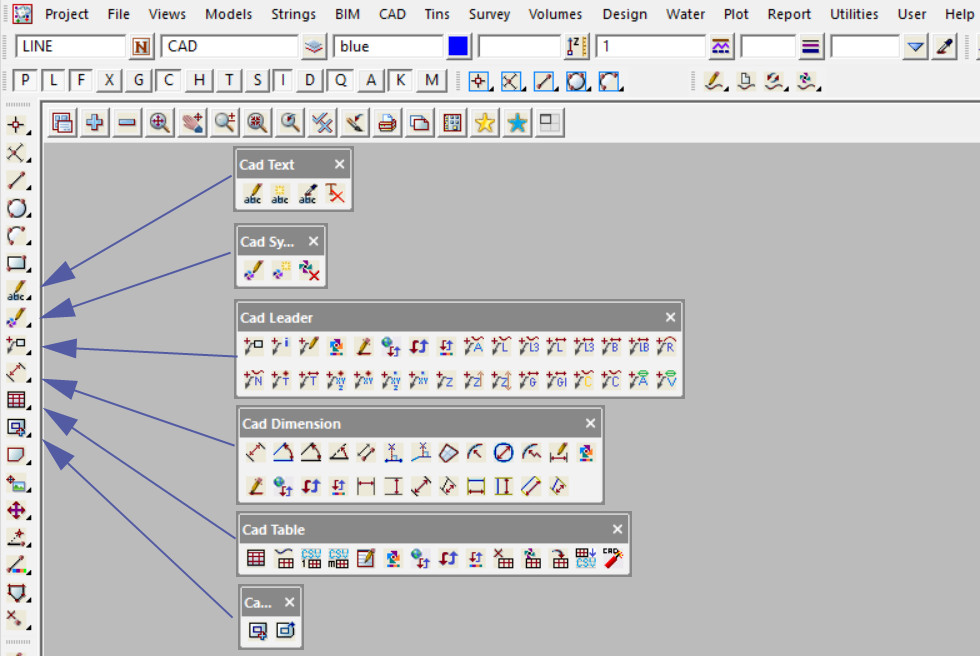
Task: Click the Cad Table icon in left toolbar
Action: click(17, 400)
